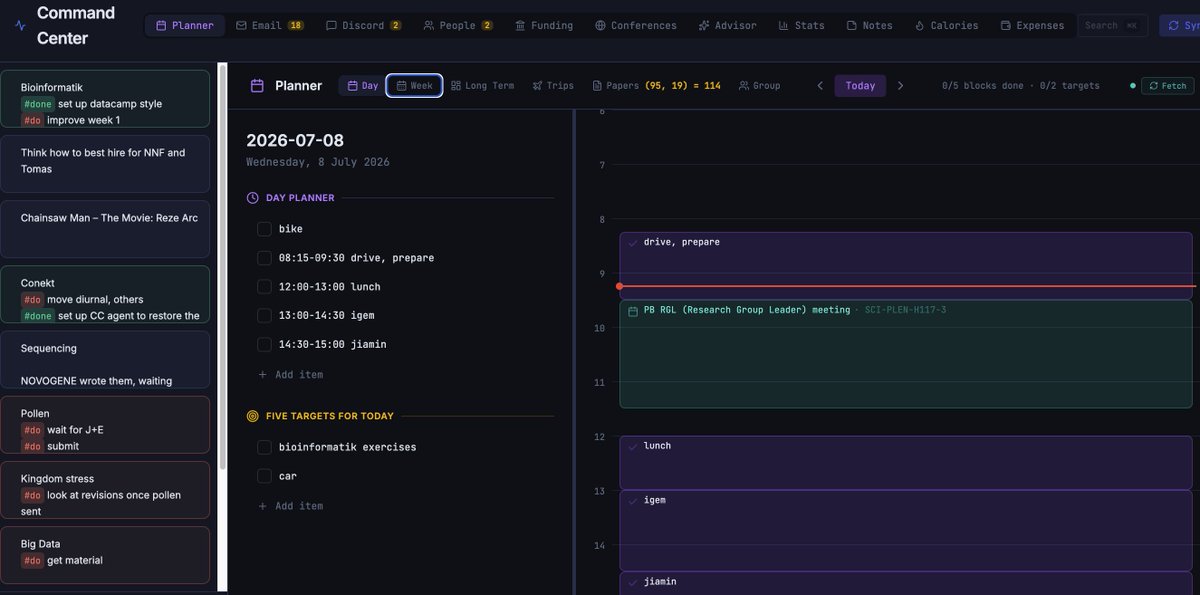Click the calendar icon on PB RGL meeting

(x=633, y=311)
